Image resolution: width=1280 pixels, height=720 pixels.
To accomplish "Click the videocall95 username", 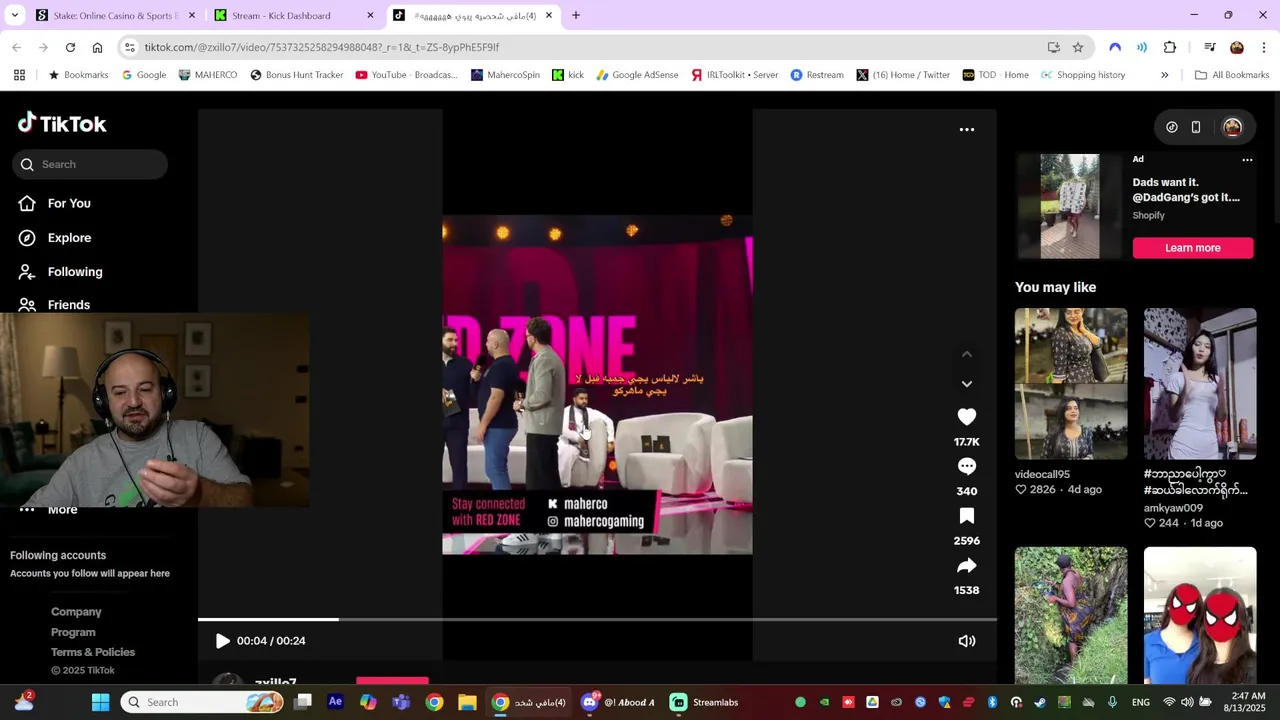I will [1042, 474].
